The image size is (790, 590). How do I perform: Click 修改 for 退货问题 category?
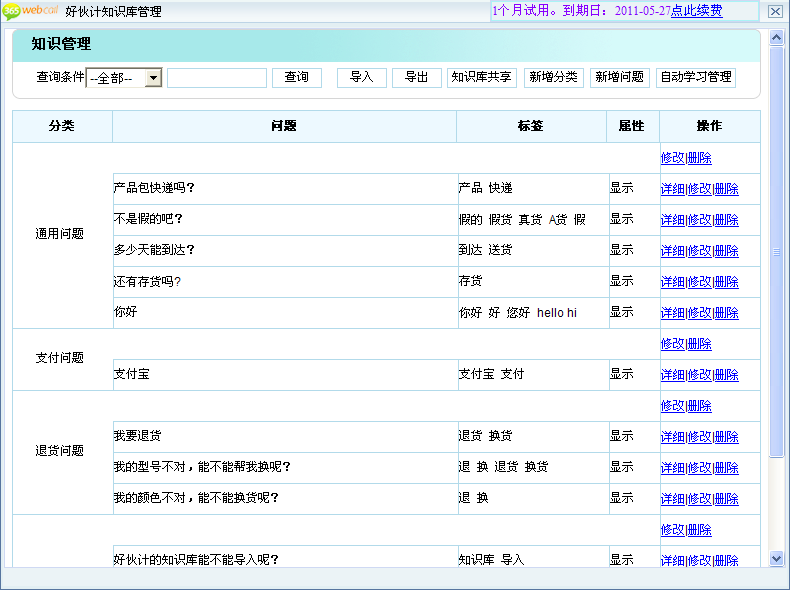(x=673, y=406)
